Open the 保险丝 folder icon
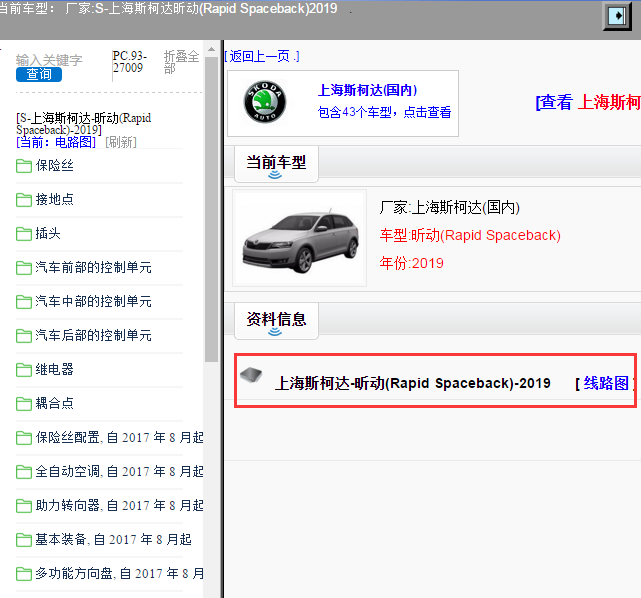Screen dimensions: 641x598 tap(24, 166)
